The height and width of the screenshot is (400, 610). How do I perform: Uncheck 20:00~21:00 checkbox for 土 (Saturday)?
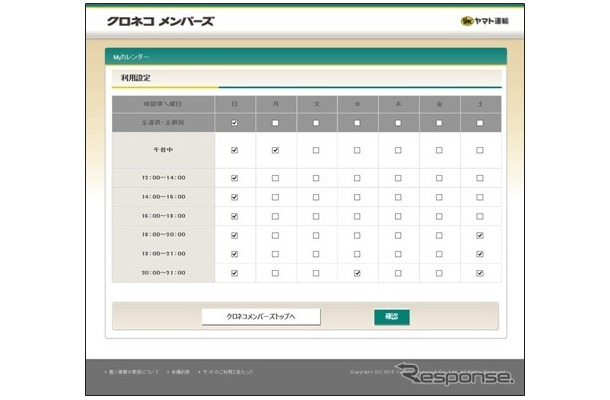click(480, 274)
